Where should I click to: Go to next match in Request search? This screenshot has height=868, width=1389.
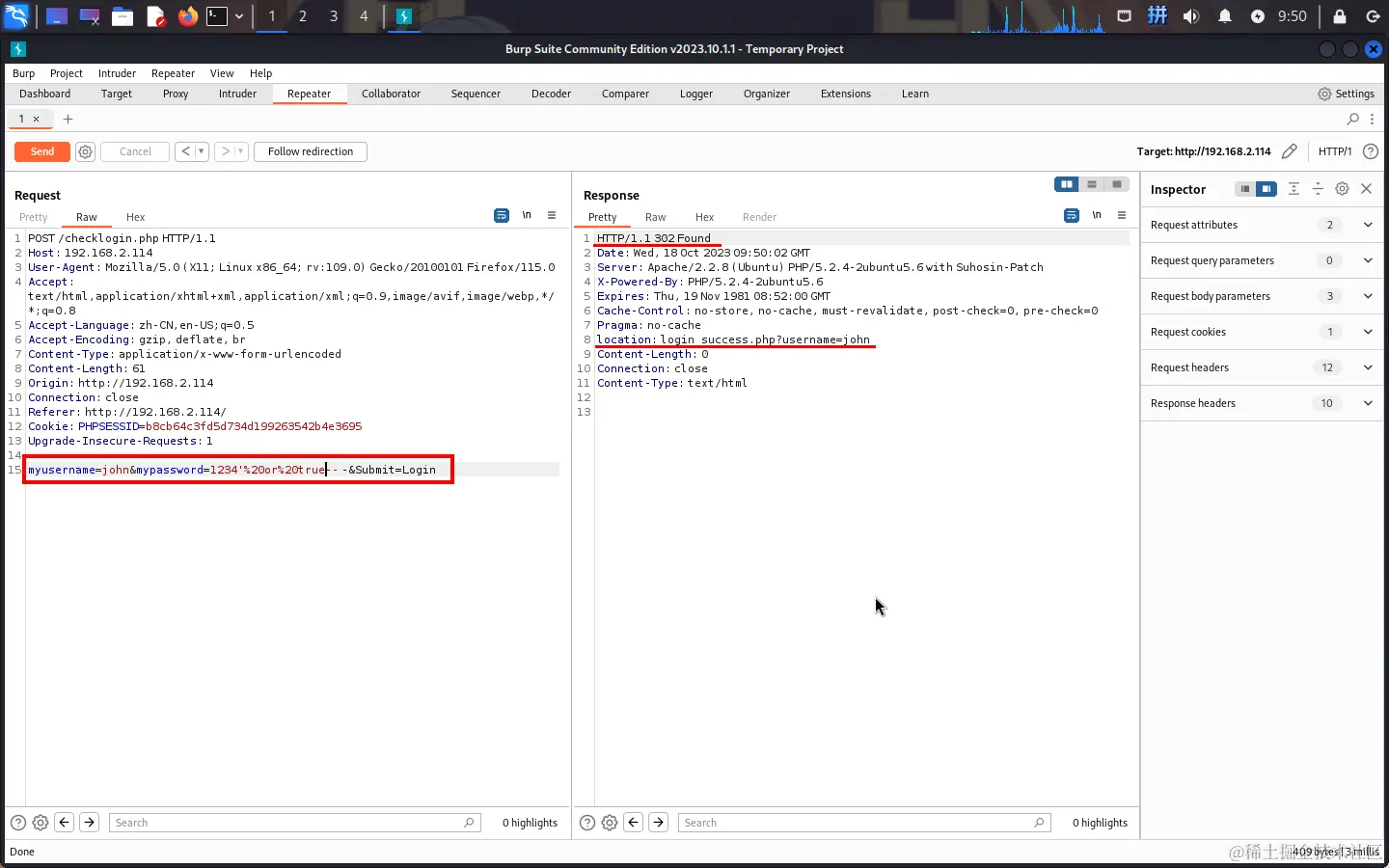[89, 823]
